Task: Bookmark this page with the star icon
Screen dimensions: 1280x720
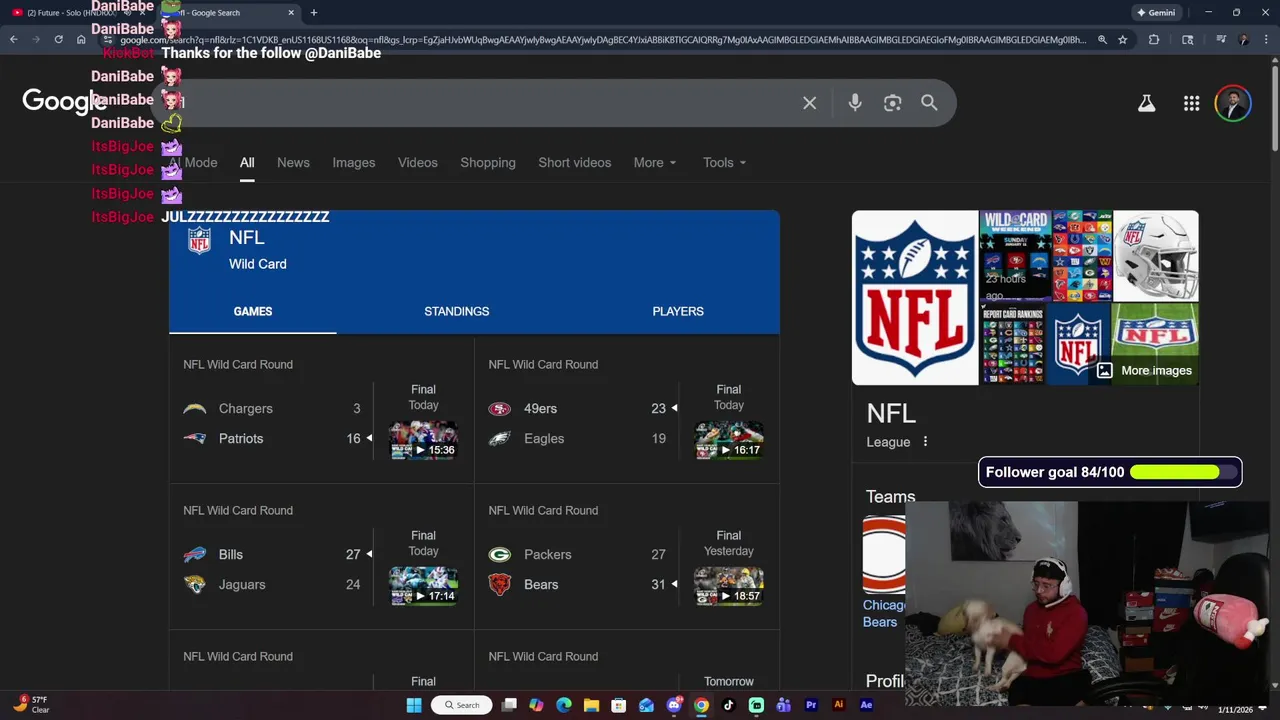Action: [x=1123, y=39]
